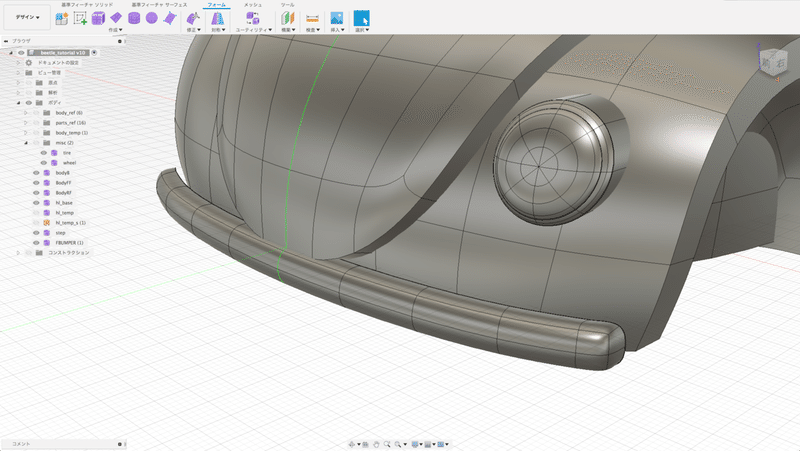Open the 対称 symmetry menu
This screenshot has height=451, width=800.
[216, 30]
